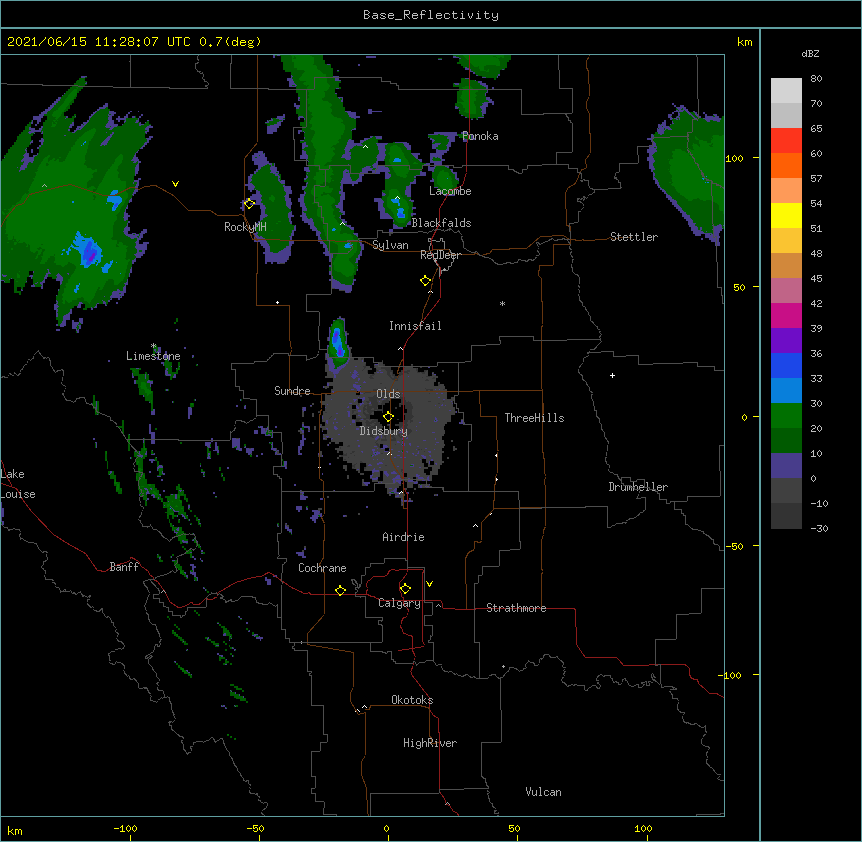Click the HighRiver label
862x842 pixels.
430,743
